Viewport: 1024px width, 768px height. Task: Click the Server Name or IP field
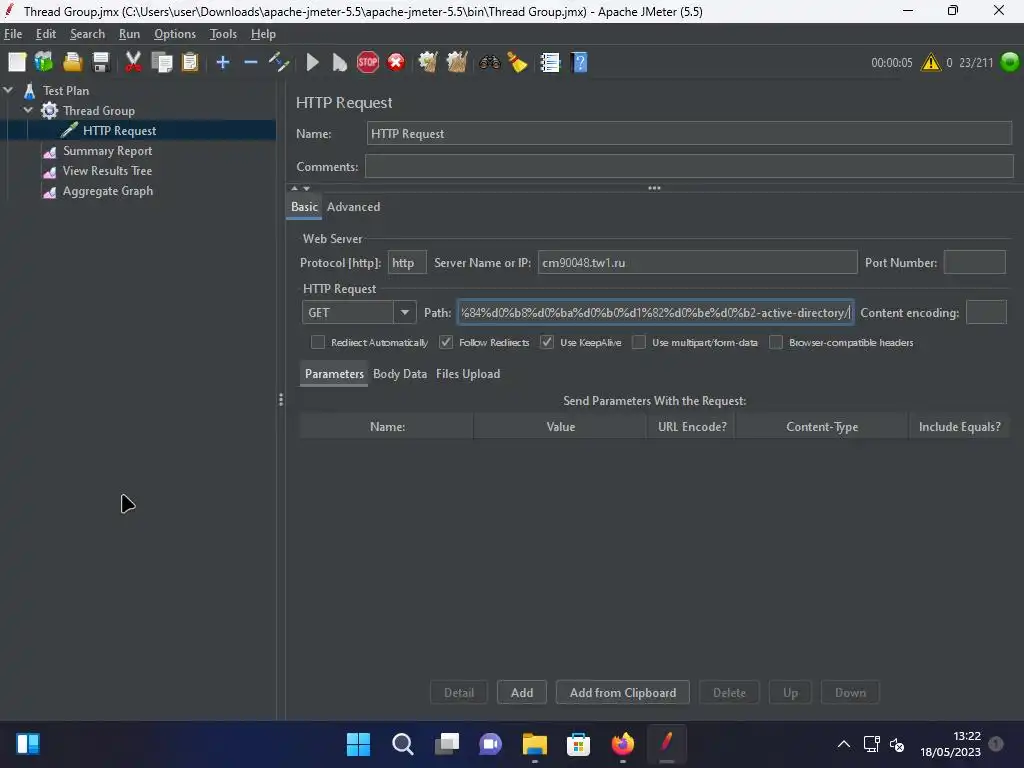click(x=697, y=263)
